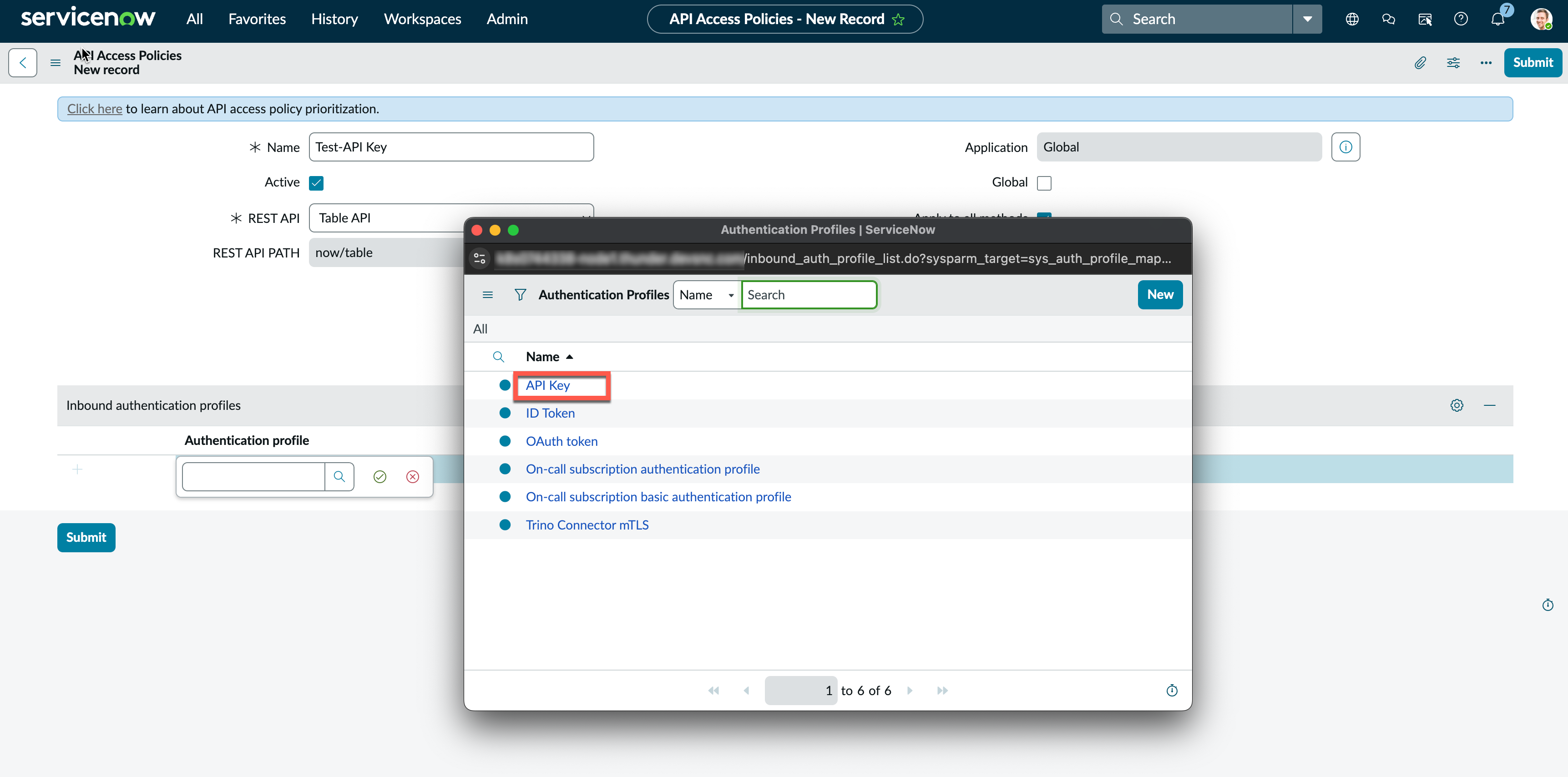Toggle the Global checkbox
1568x777 pixels.
click(1045, 182)
